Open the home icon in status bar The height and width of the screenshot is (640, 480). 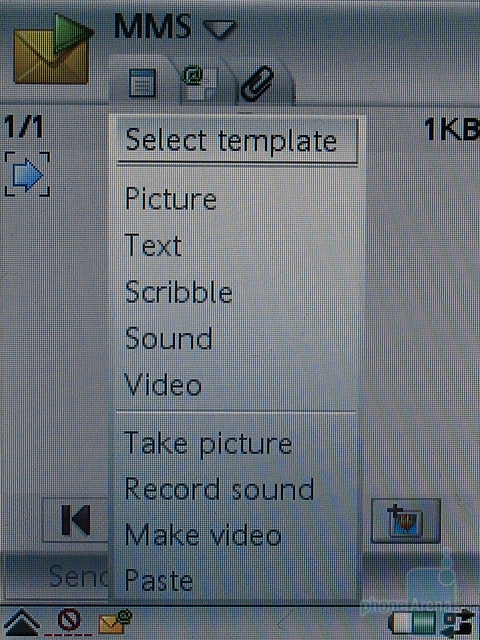(x=21, y=623)
